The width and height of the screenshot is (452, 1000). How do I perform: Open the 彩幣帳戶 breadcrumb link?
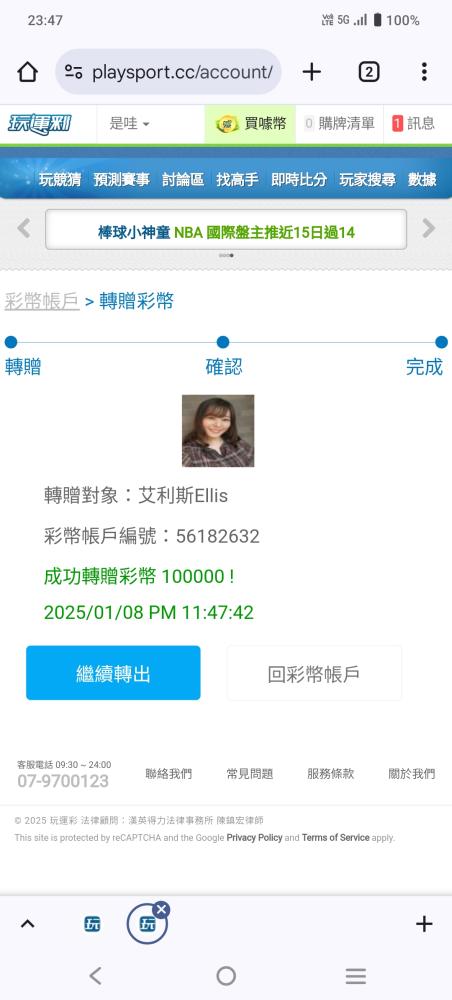42,301
